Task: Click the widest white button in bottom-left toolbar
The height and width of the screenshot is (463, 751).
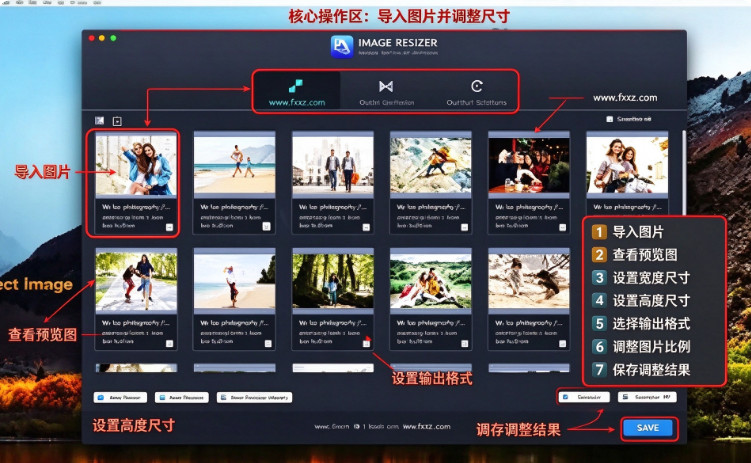Action: click(254, 397)
